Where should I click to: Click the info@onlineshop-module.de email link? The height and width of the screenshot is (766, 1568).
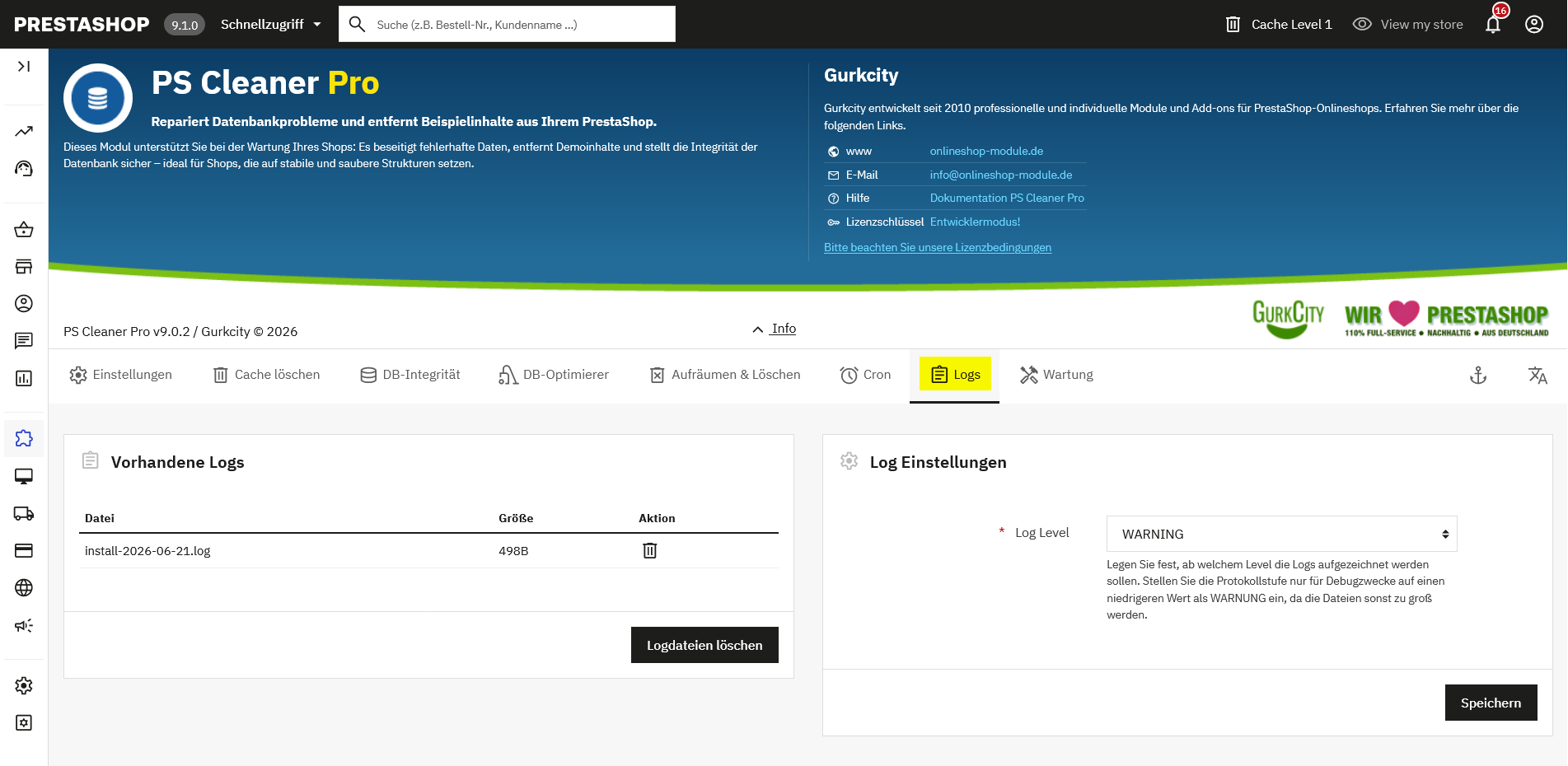tap(1001, 175)
